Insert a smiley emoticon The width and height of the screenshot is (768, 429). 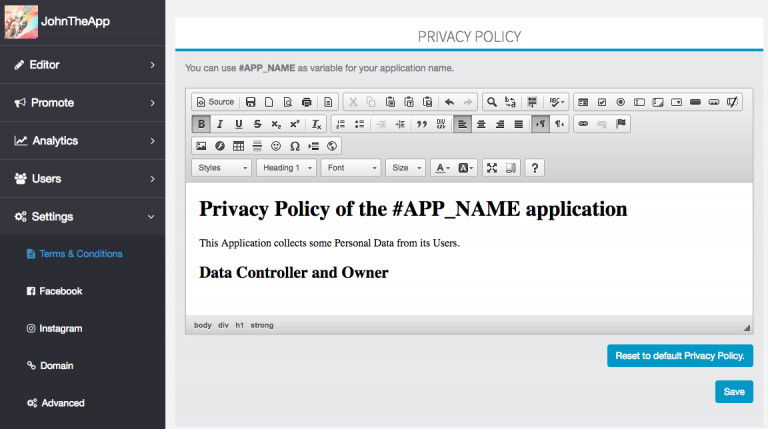pos(276,146)
